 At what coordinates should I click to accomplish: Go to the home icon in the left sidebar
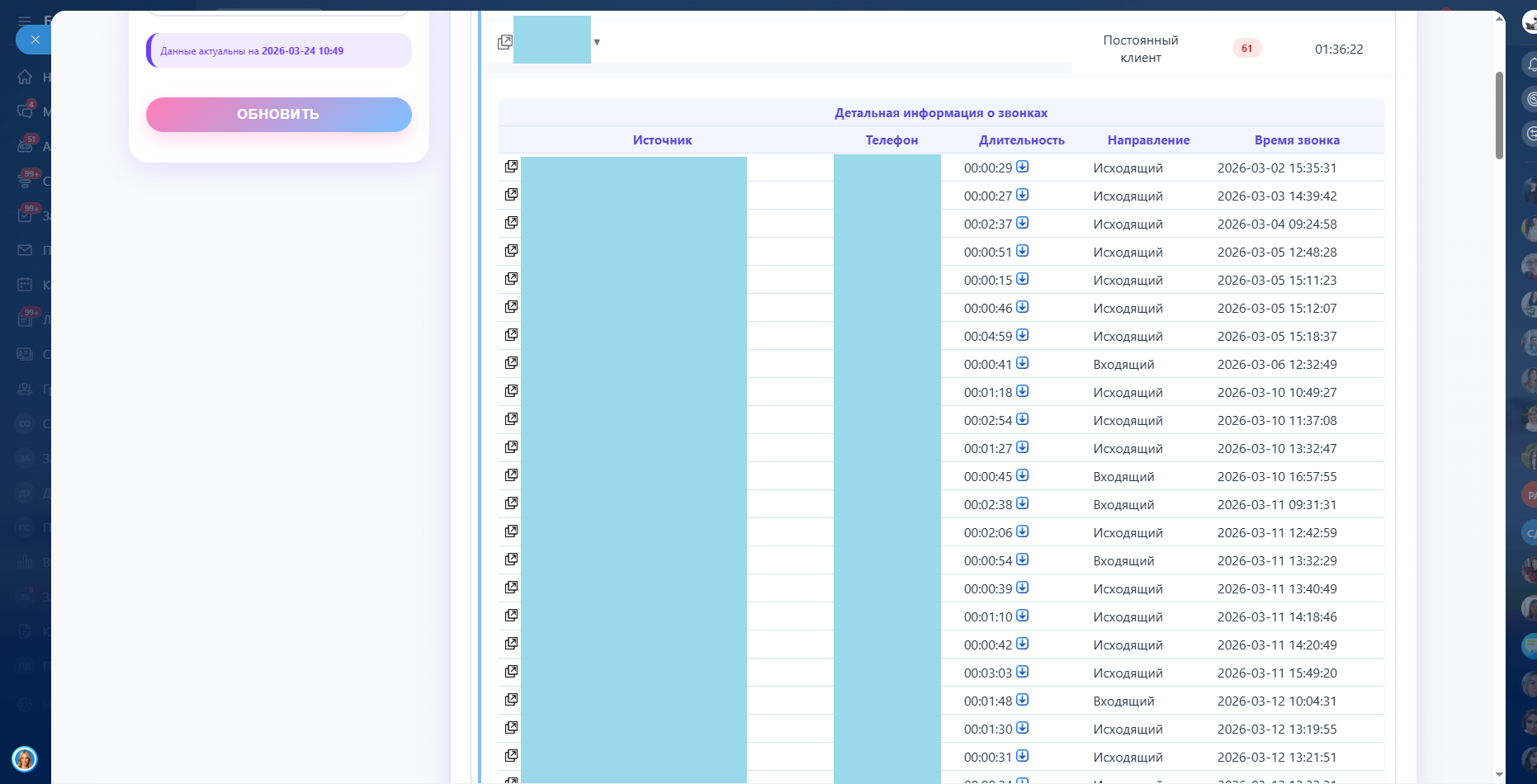(x=25, y=77)
